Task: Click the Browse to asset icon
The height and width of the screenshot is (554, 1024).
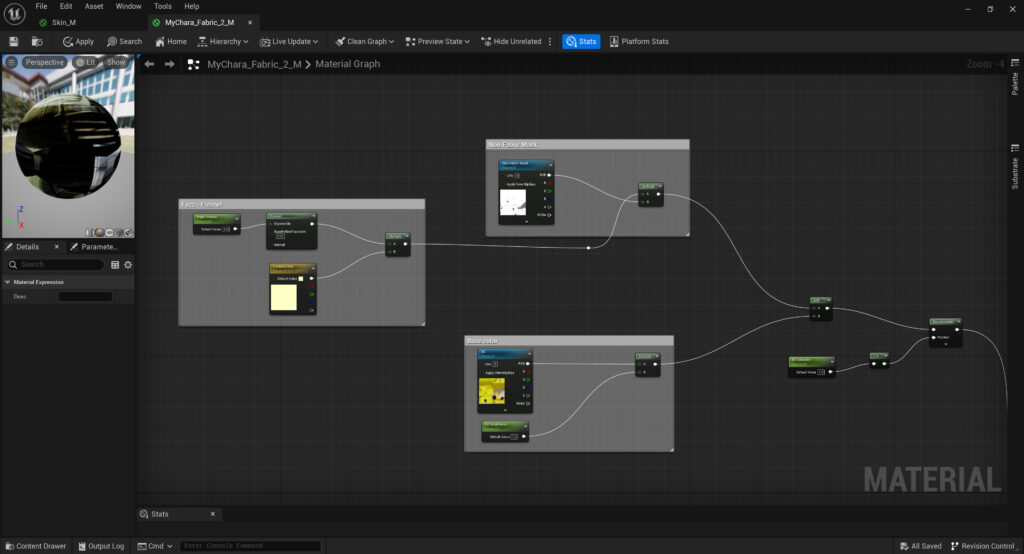Action: tap(37, 41)
